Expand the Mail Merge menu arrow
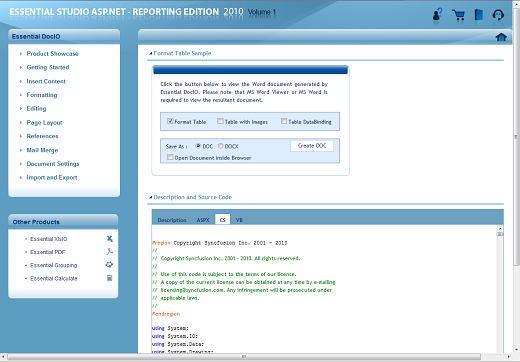Image resolution: width=520 pixels, height=362 pixels. (21, 150)
